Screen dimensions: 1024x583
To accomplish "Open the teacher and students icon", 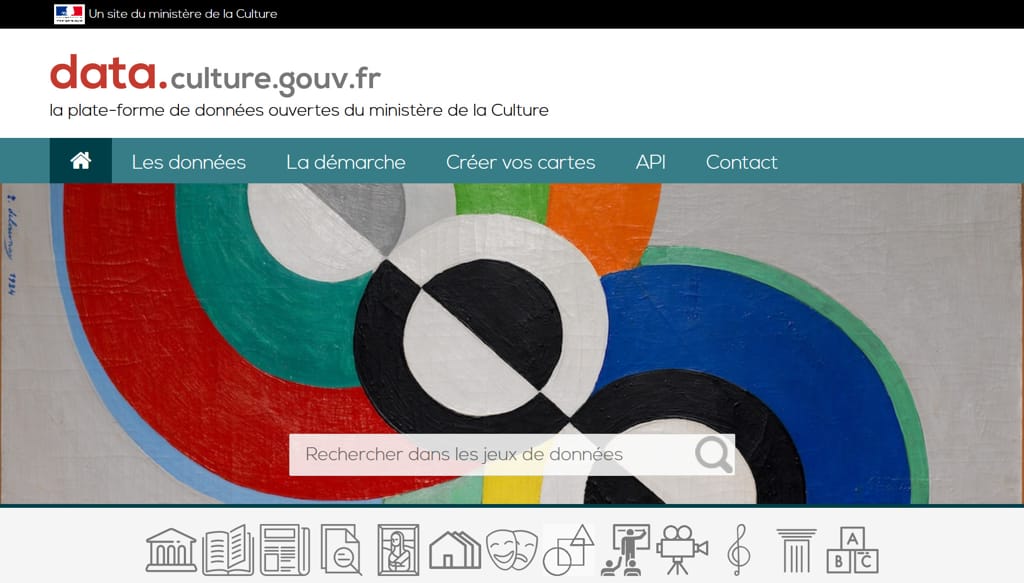I will [x=625, y=550].
